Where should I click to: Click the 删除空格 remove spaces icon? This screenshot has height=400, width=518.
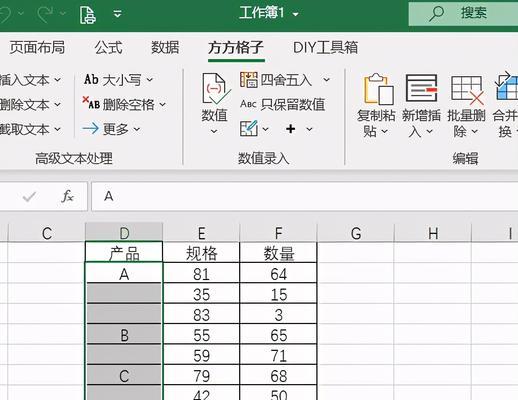click(91, 104)
